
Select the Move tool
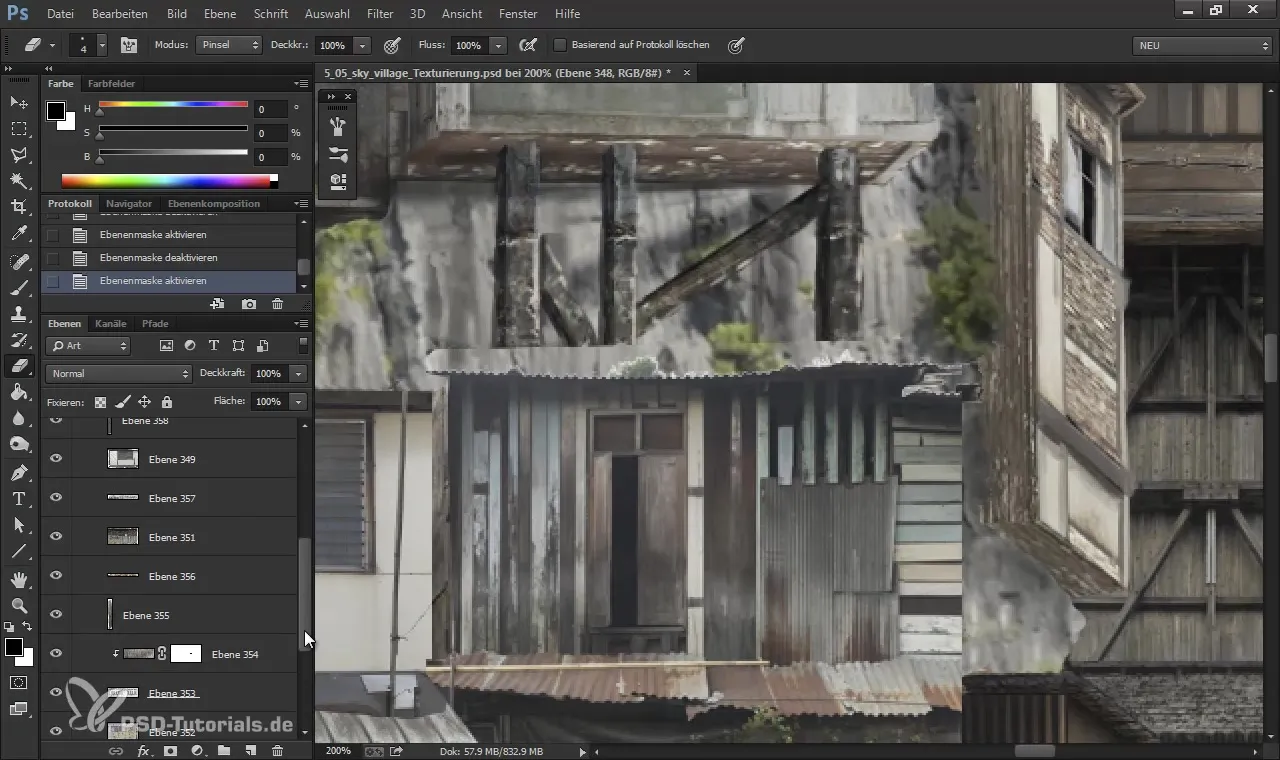[x=19, y=102]
